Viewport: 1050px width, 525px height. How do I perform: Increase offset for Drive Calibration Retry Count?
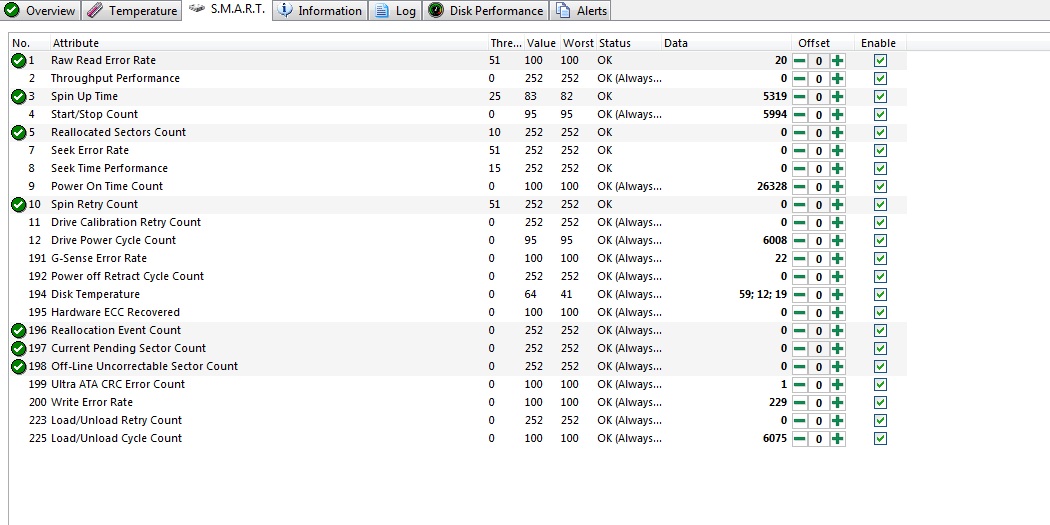[x=837, y=223]
